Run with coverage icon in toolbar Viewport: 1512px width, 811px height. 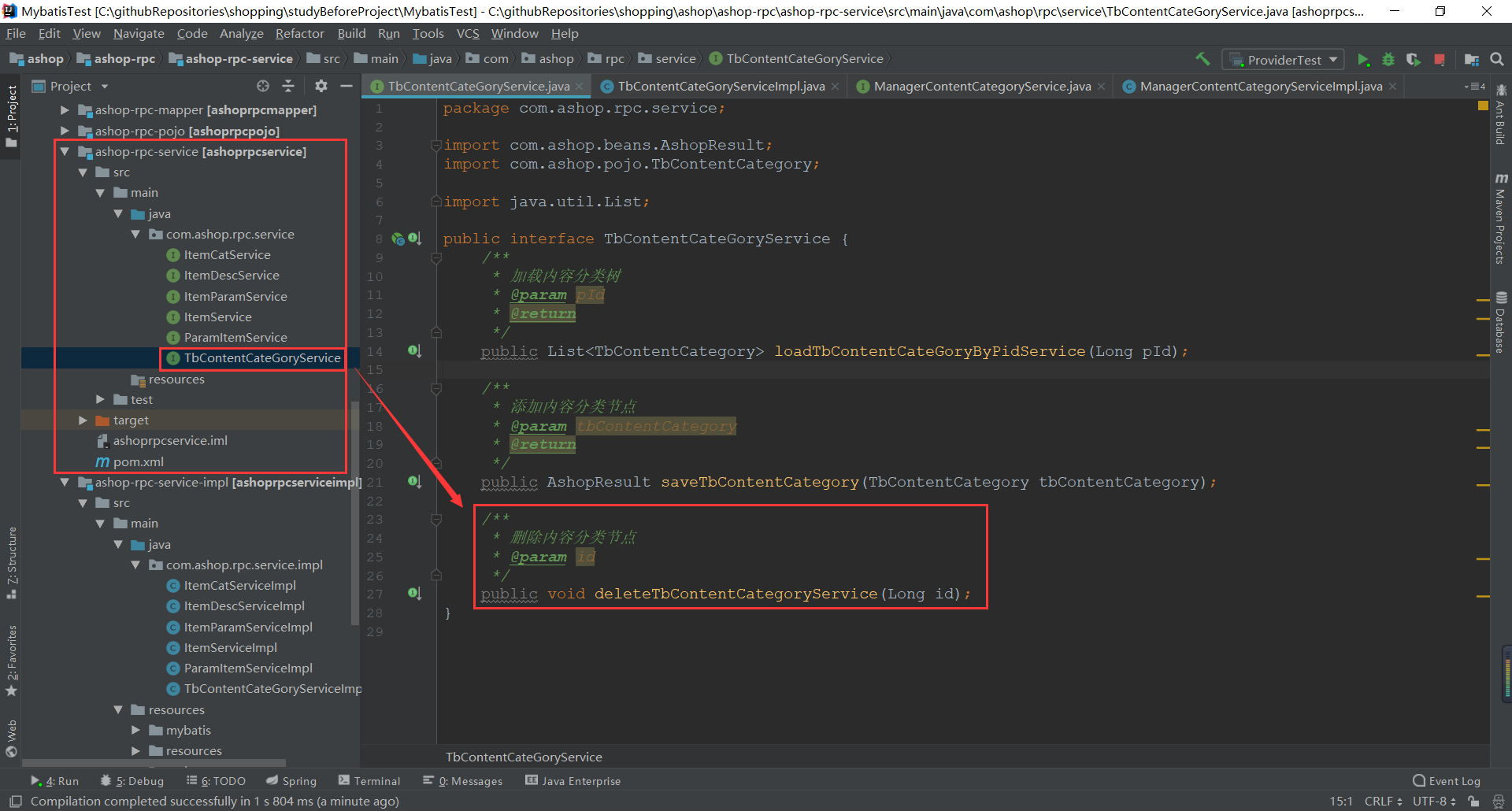click(x=1414, y=60)
